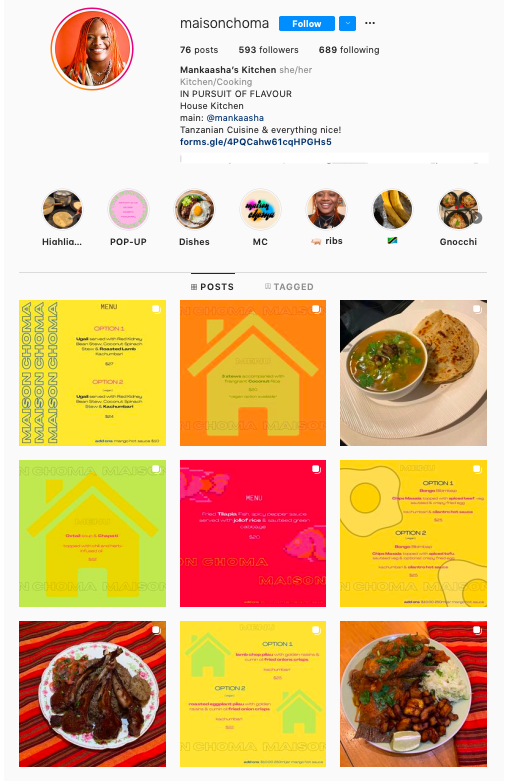This screenshot has width=507, height=781.
Task: Expand suggested accounts dropdown next to Follow
Action: click(x=348, y=23)
